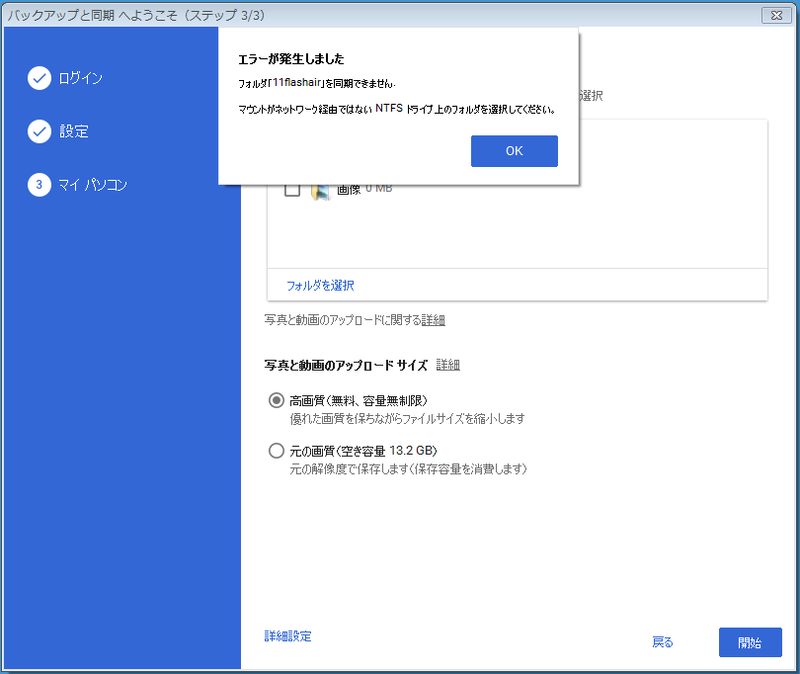The width and height of the screenshot is (800, 674).
Task: Click OK in the error dialog
Action: pos(514,151)
